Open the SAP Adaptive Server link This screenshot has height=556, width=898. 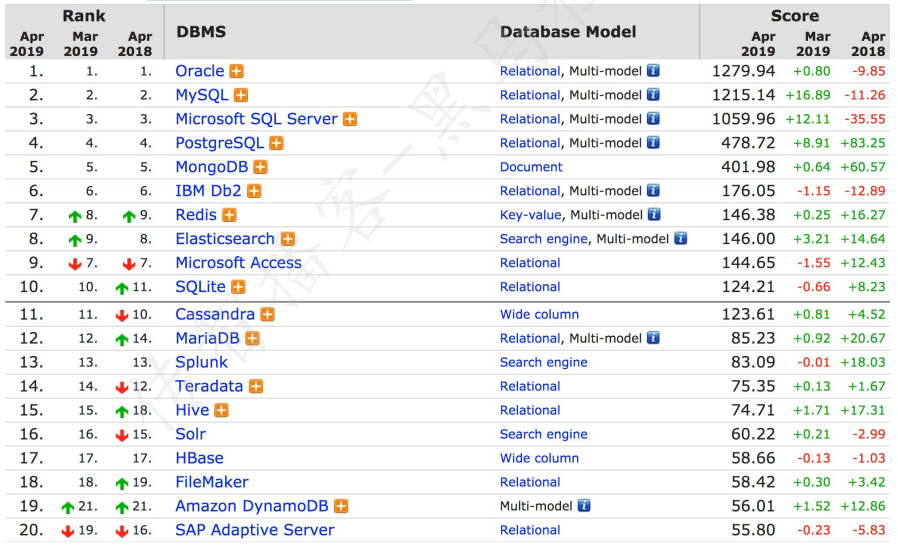(x=254, y=530)
